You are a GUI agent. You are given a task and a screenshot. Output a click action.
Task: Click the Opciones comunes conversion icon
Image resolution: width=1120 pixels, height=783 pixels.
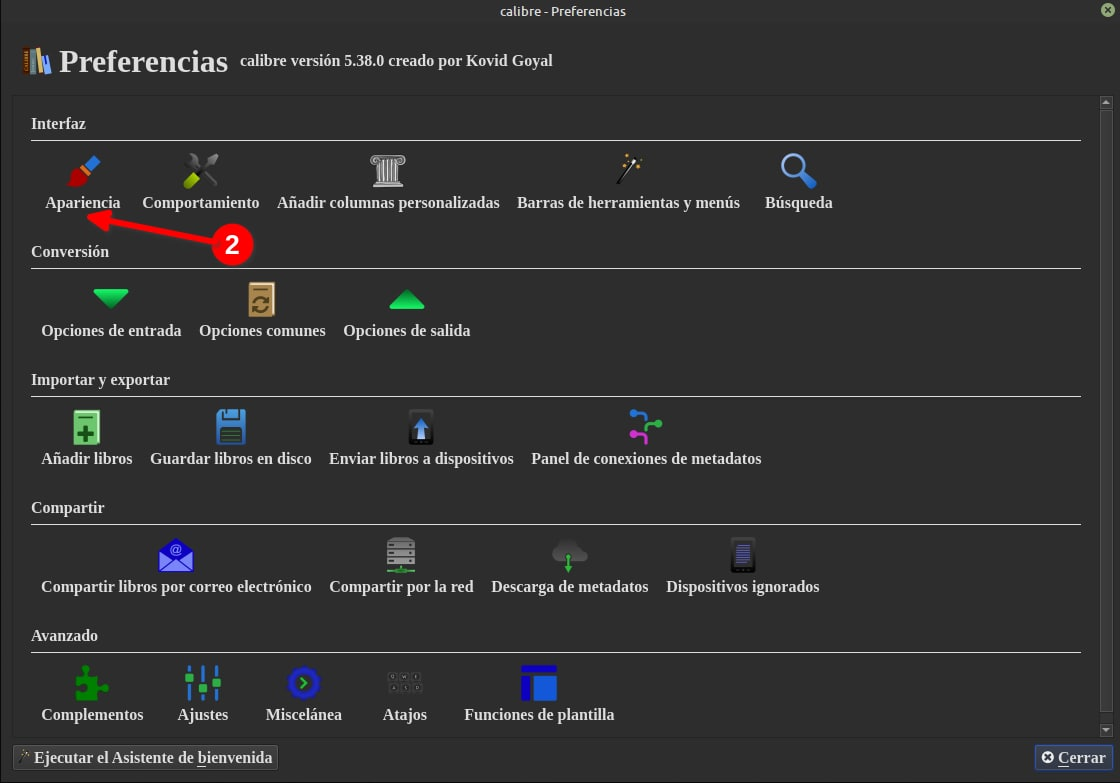261,299
